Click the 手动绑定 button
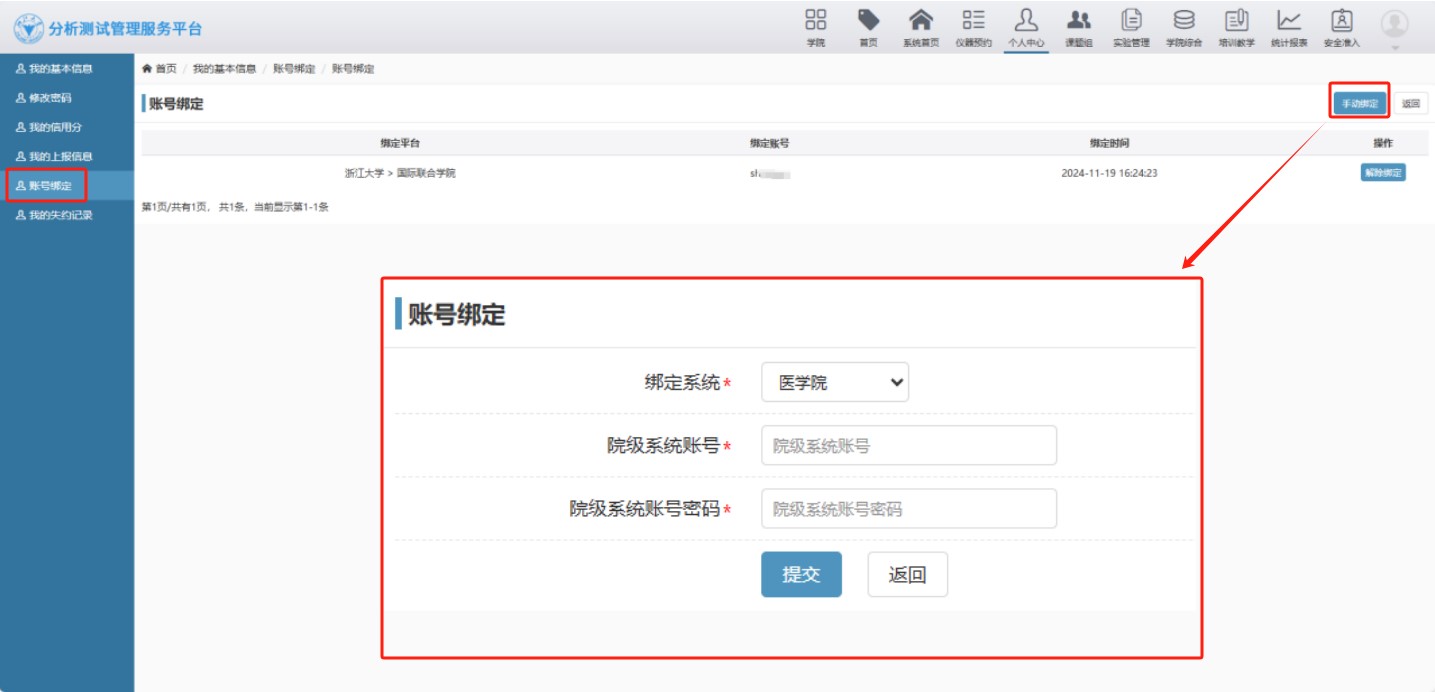This screenshot has width=1435, height=692. click(1359, 103)
